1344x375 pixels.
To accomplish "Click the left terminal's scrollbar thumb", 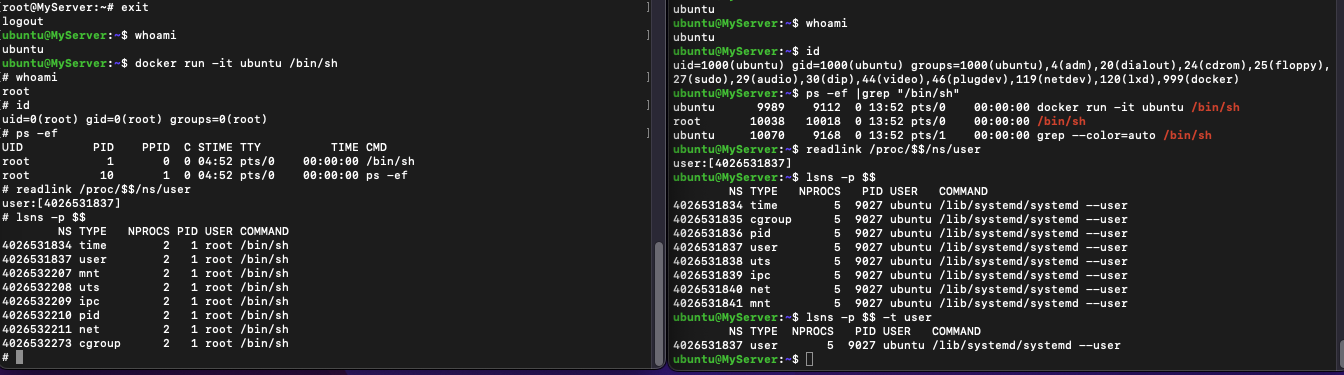I will 658,303.
